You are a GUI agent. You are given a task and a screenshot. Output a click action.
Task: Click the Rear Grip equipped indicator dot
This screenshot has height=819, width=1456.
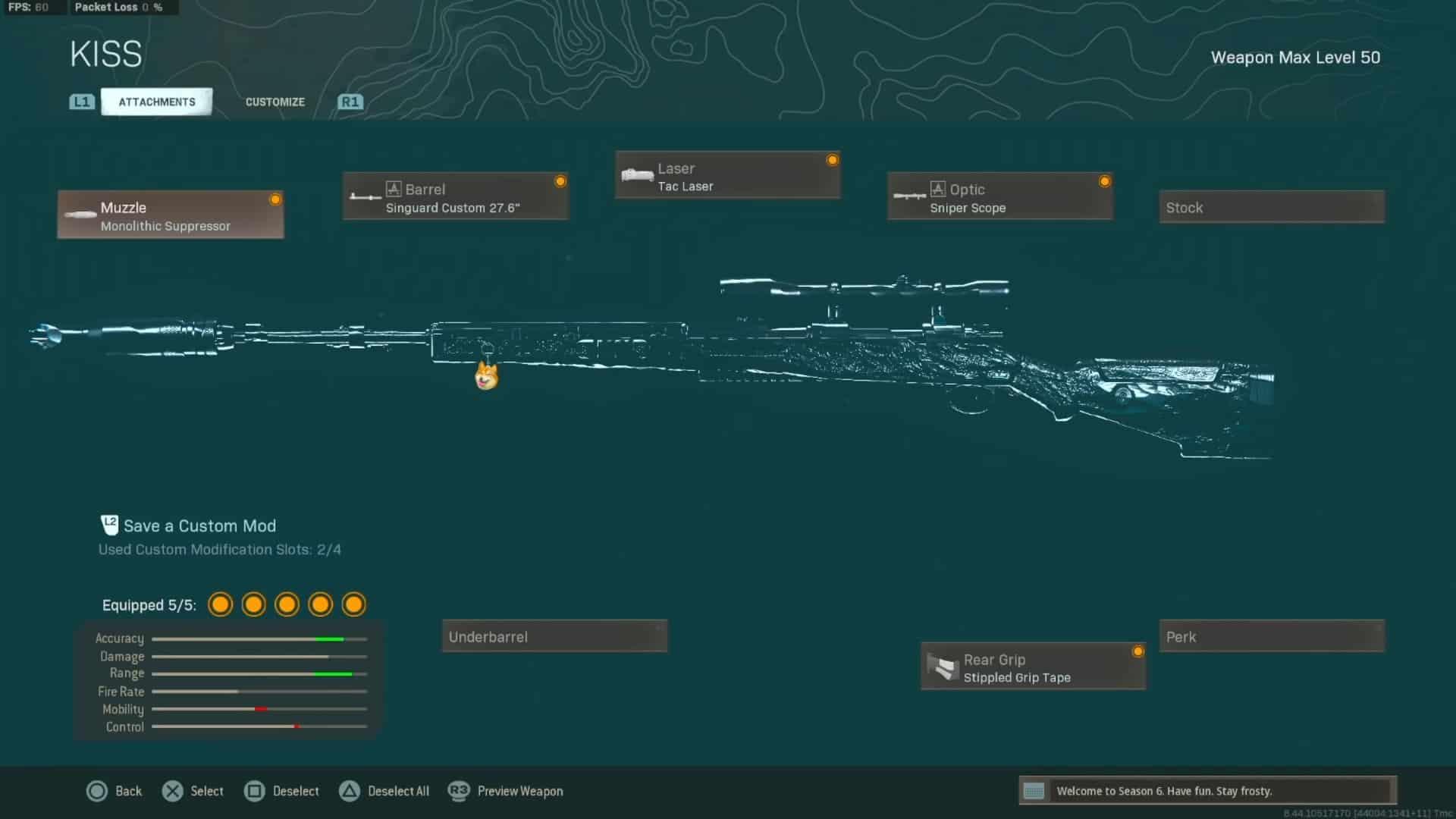pos(1138,651)
